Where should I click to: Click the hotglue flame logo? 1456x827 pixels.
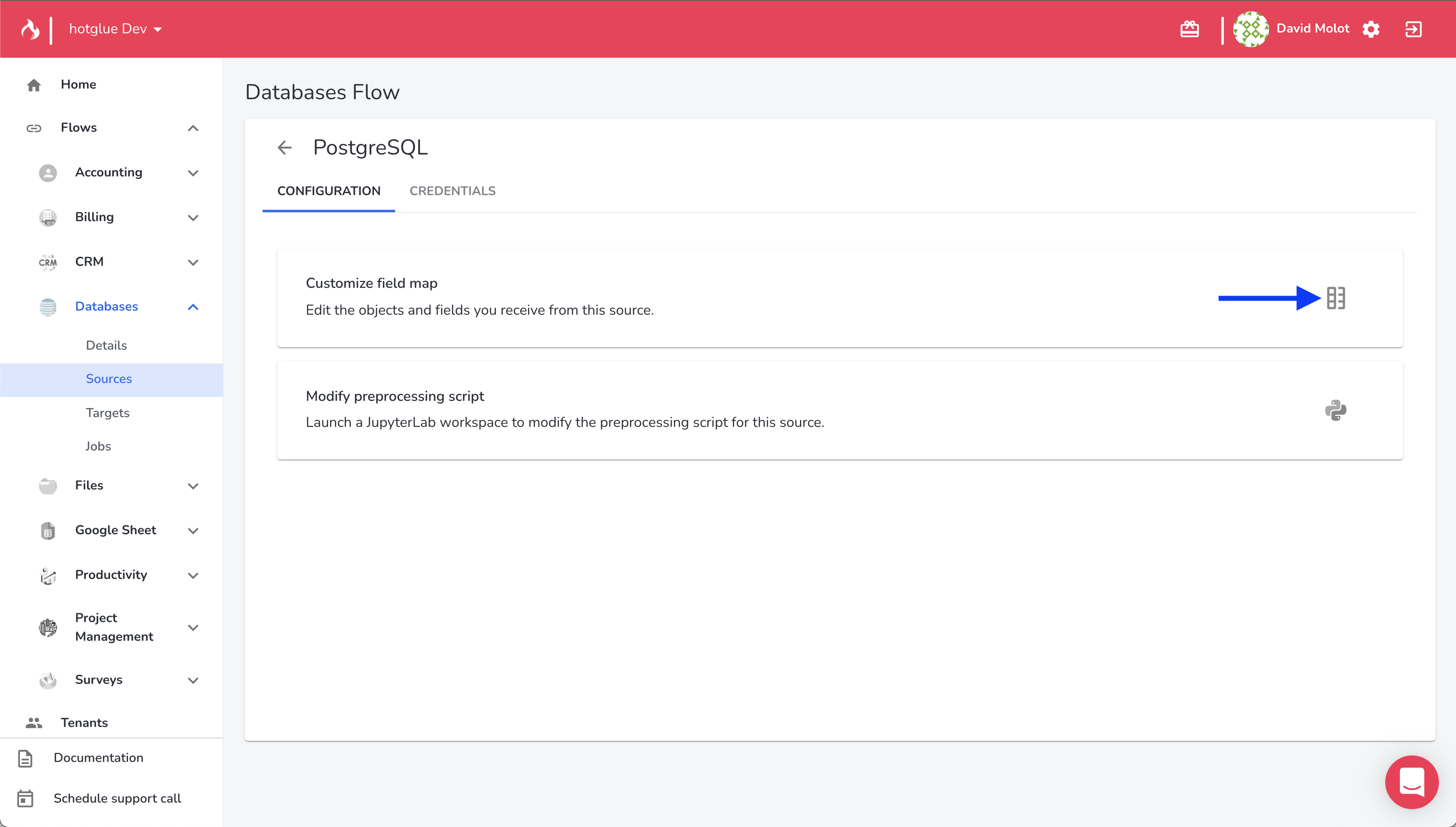(30, 29)
